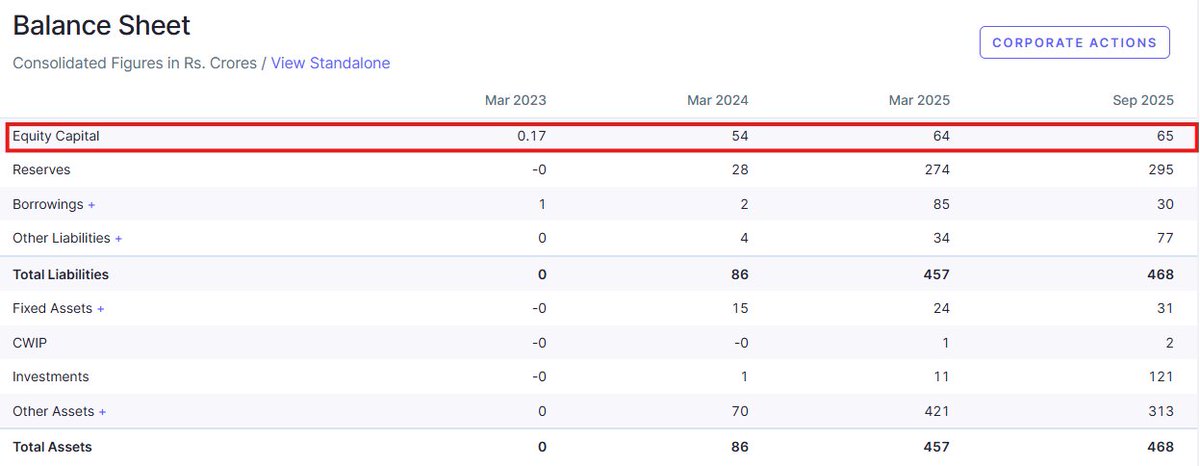1200x466 pixels.
Task: Open the Corporate Actions button
Action: tap(1074, 42)
